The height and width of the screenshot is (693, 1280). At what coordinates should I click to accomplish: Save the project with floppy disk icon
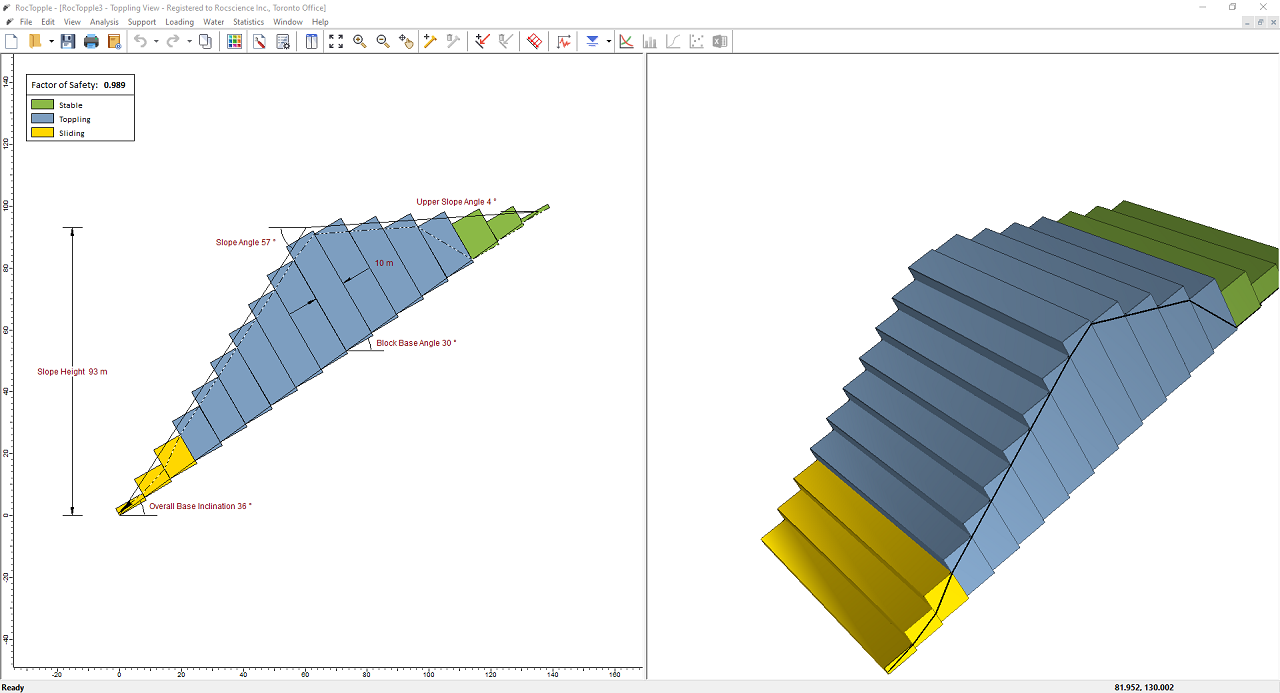point(68,41)
